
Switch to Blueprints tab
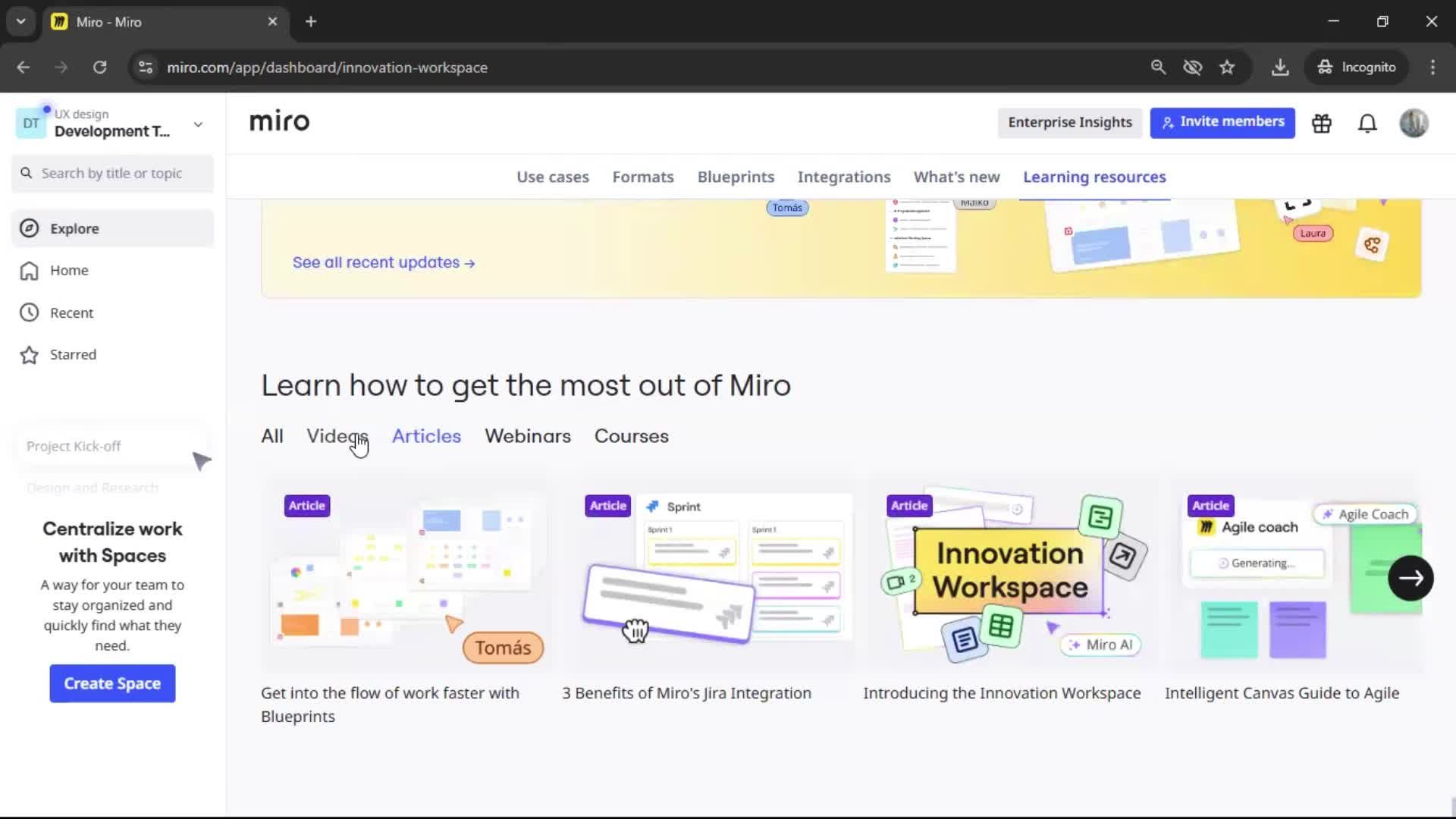point(736,177)
